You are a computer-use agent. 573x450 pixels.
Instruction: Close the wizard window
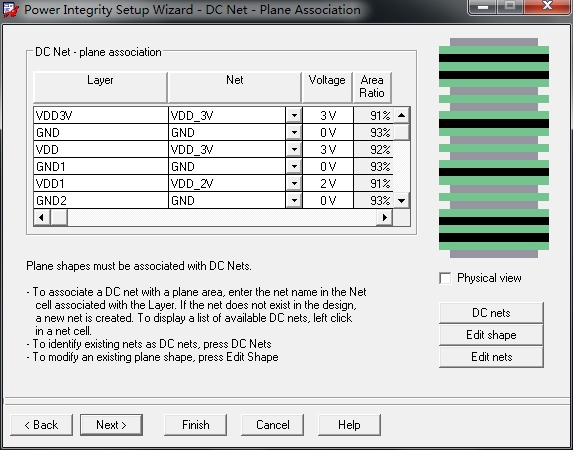click(x=547, y=7)
